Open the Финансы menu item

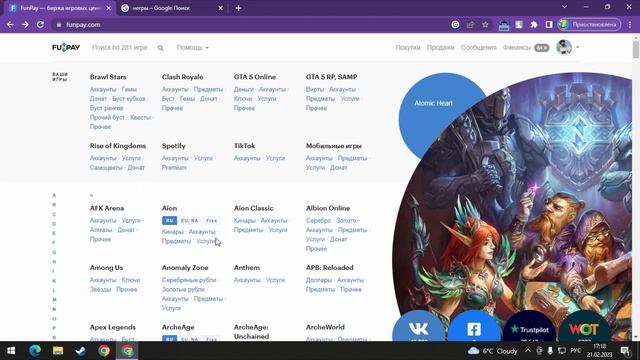point(516,48)
